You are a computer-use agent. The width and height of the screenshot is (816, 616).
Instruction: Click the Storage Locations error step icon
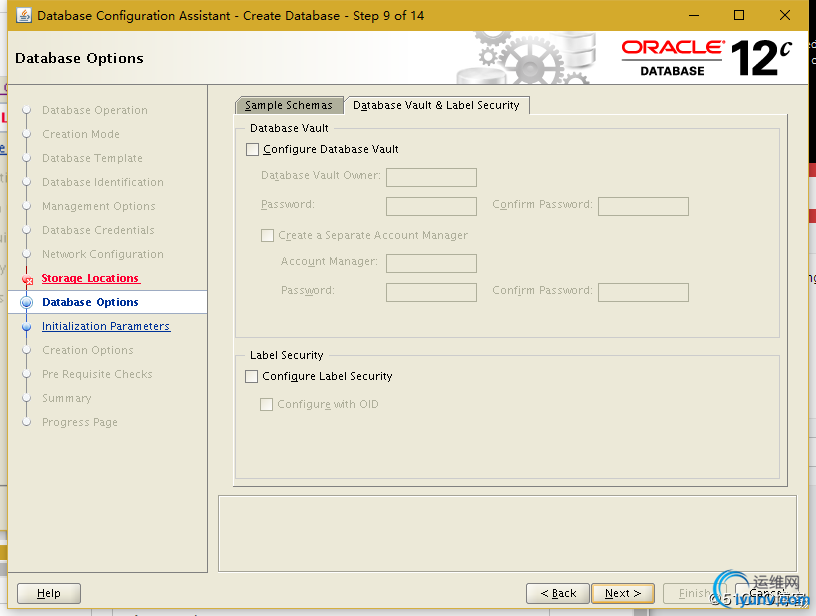pos(28,280)
